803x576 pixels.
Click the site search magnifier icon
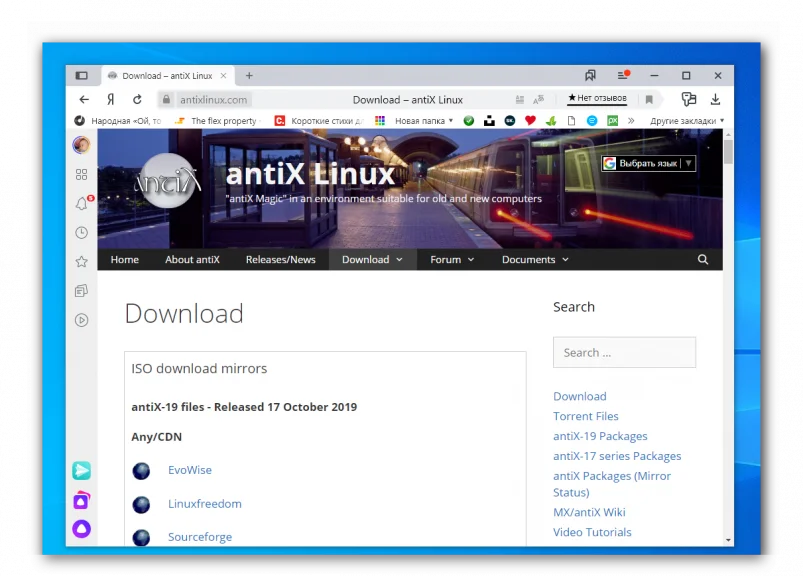[x=703, y=260]
